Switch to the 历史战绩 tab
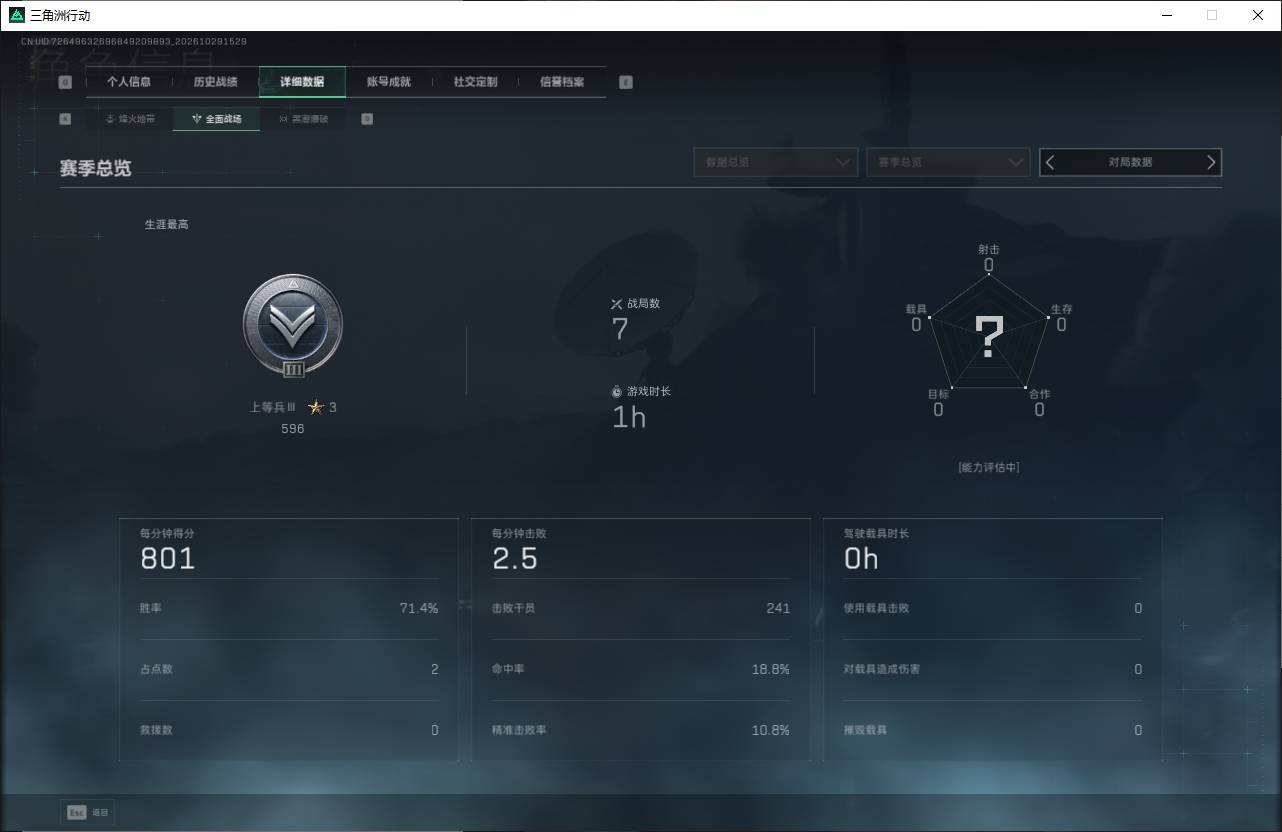 [215, 82]
